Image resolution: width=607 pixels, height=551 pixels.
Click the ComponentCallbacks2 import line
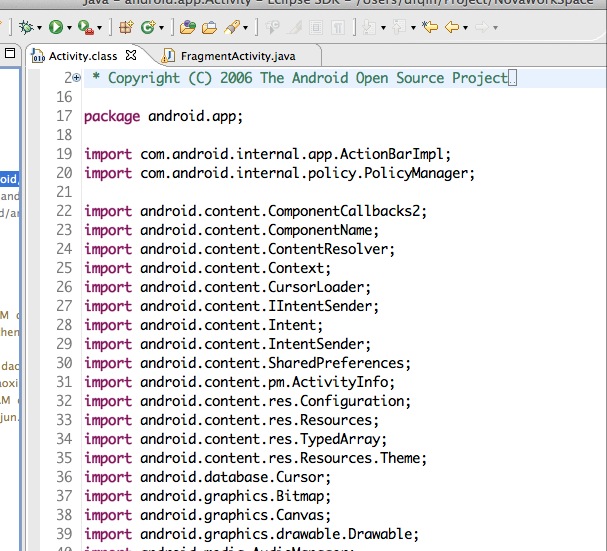click(x=255, y=211)
